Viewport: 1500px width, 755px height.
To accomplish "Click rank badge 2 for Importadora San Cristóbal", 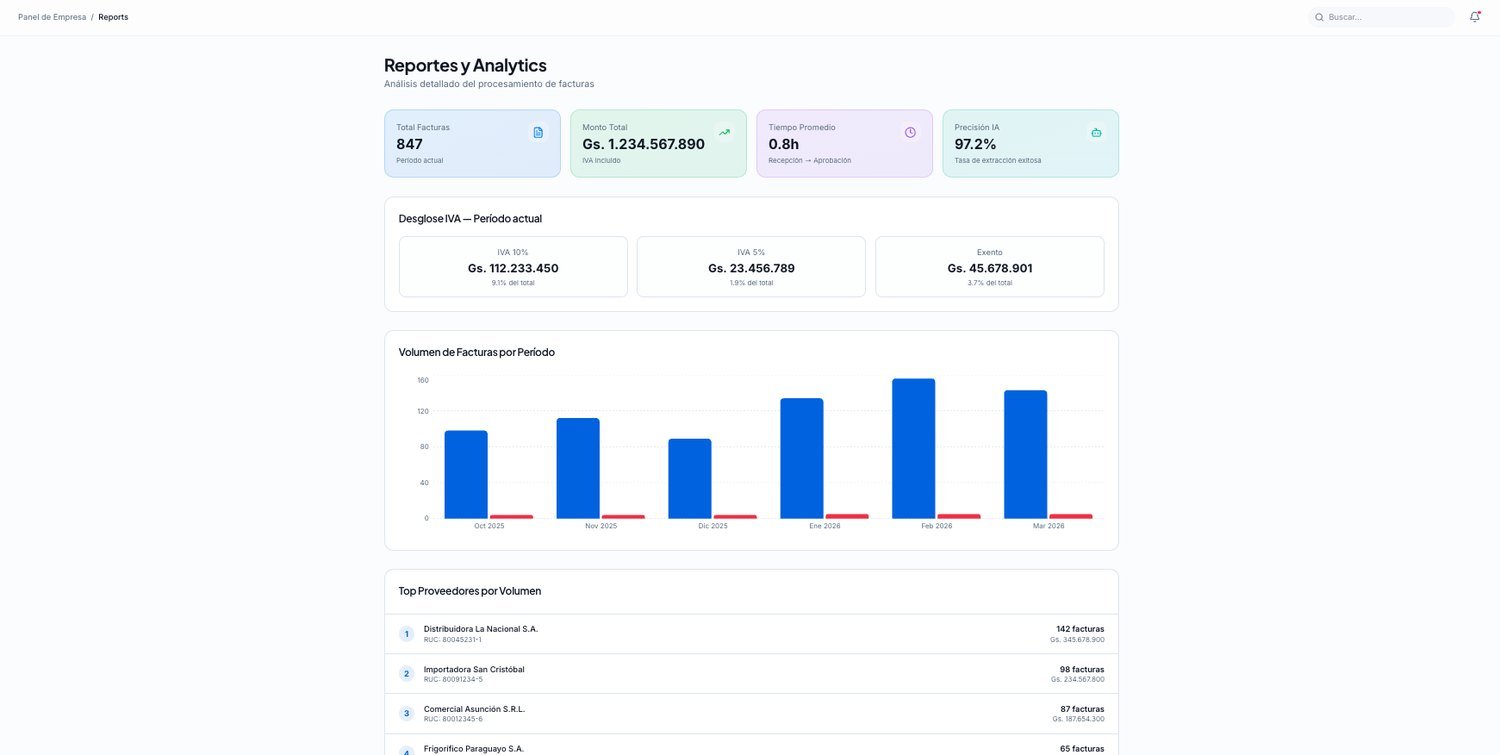I will point(406,674).
